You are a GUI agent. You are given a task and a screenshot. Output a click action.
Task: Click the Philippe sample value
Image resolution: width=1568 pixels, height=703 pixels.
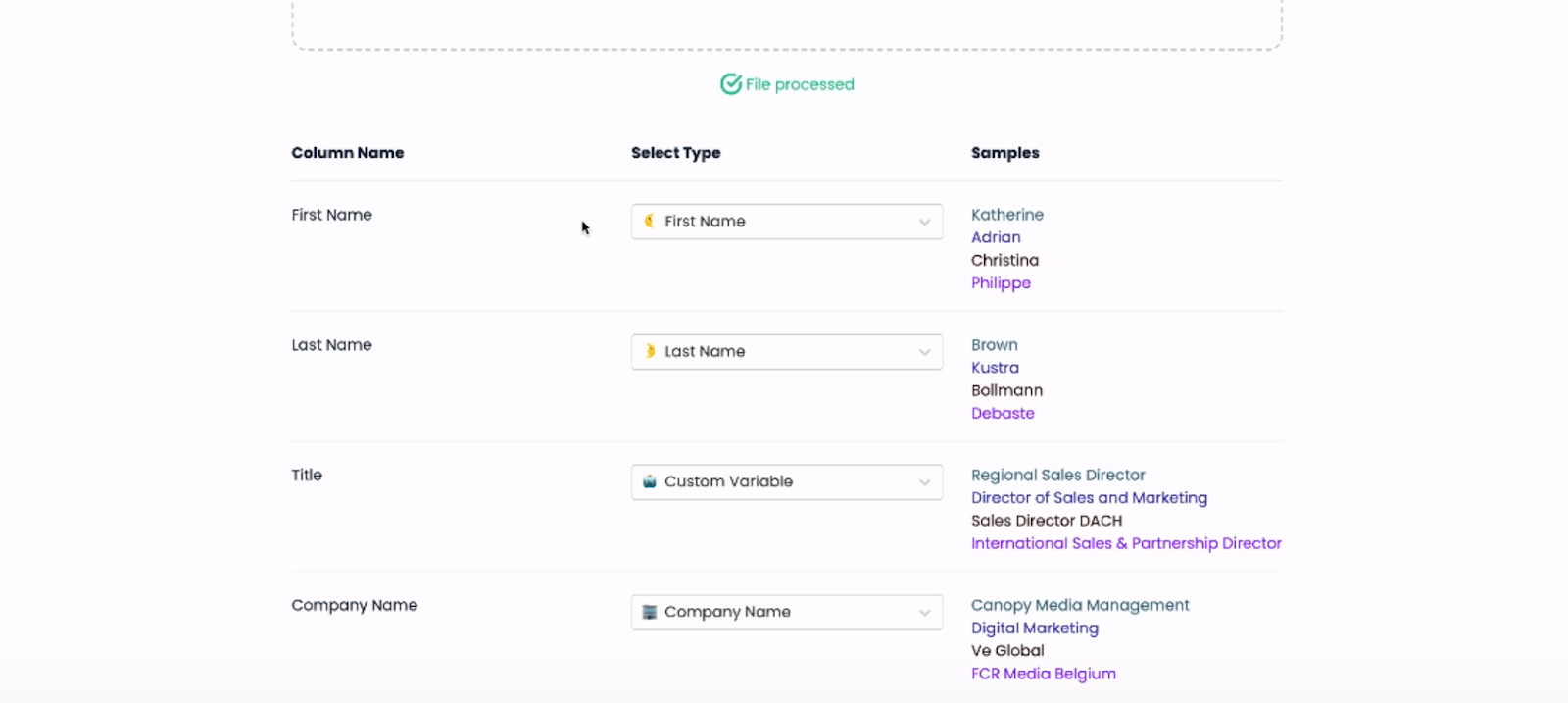[x=1001, y=283]
